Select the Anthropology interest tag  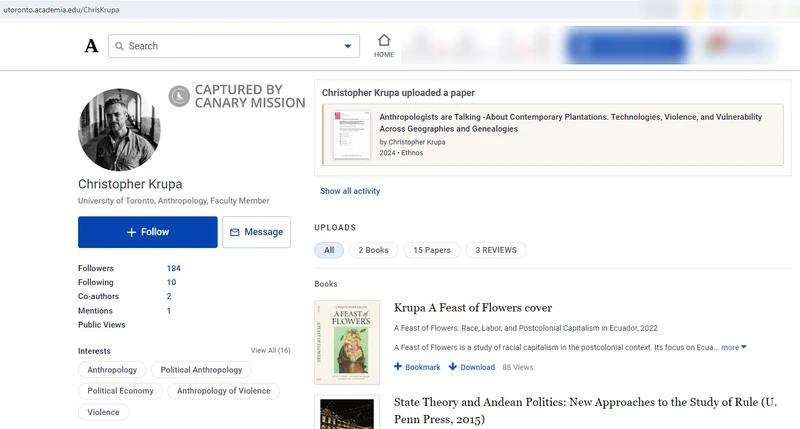coord(112,370)
